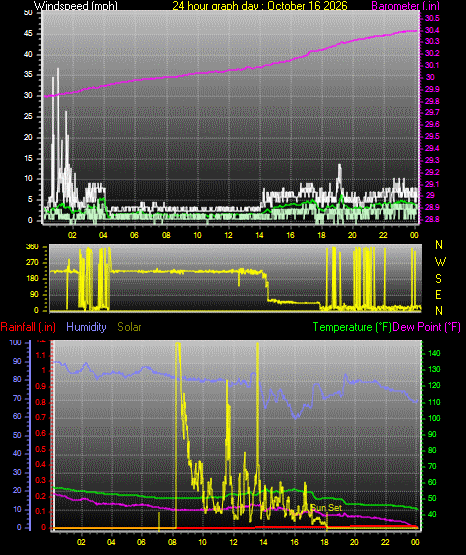
Task: Click the E wind direction letter
Action: [x=438, y=294]
